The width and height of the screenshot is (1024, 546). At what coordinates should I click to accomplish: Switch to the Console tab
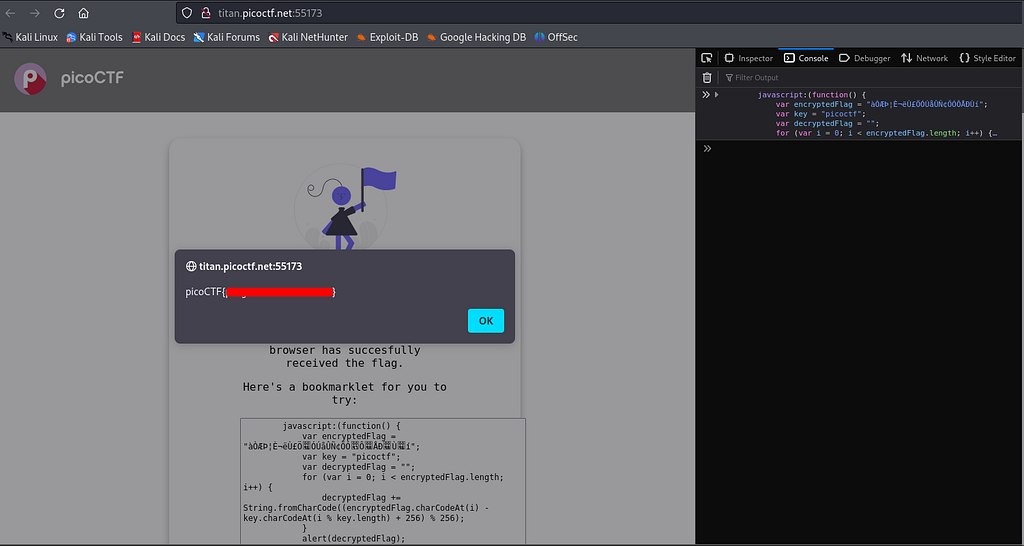pyautogui.click(x=806, y=58)
